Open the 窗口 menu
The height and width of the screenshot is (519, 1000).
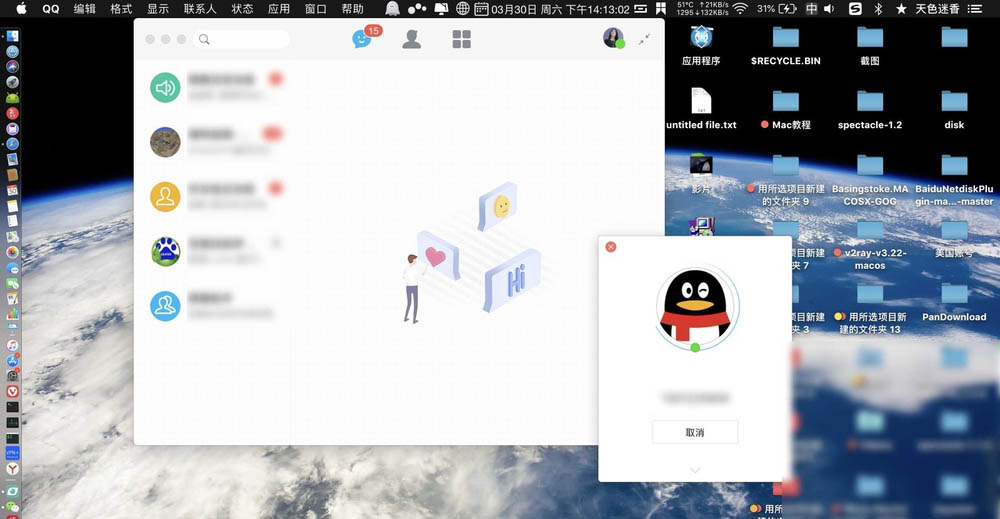coord(316,9)
